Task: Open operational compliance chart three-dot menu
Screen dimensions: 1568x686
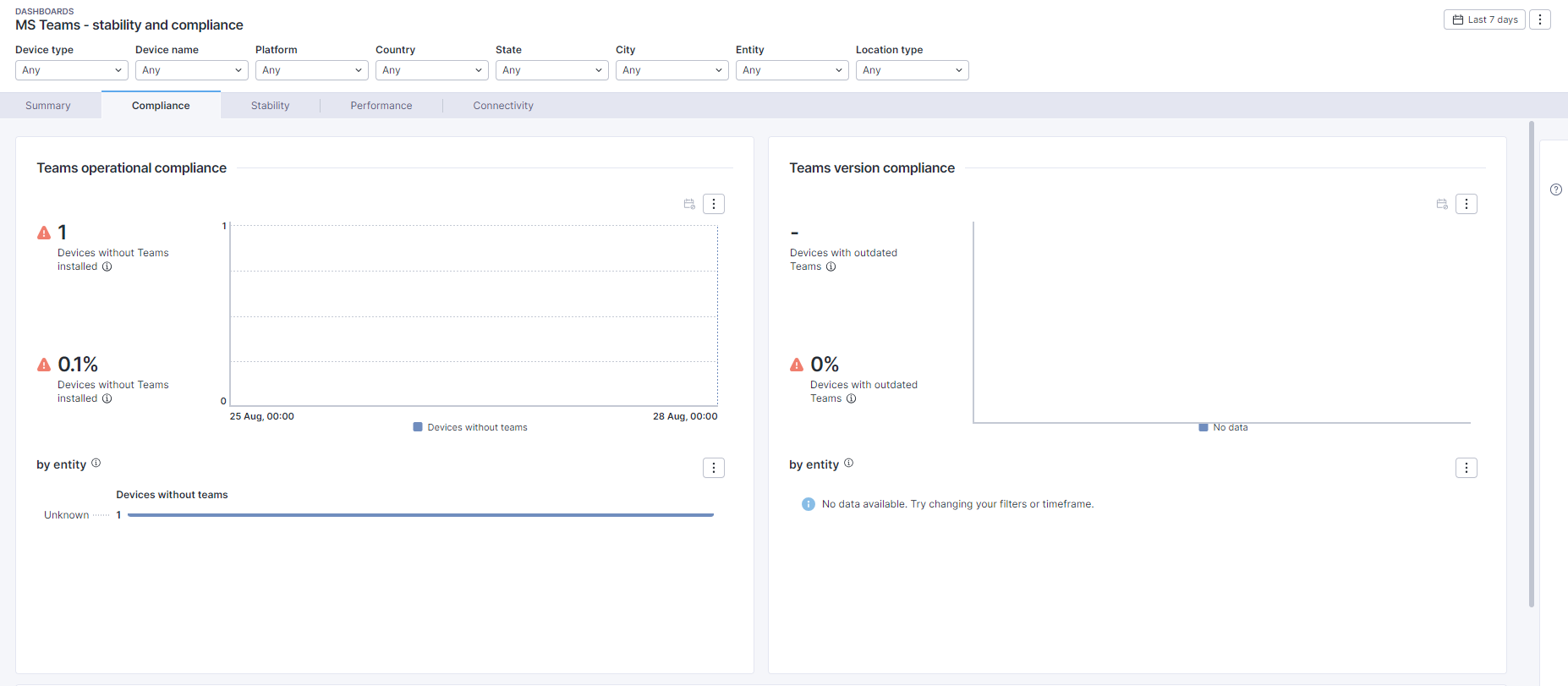Action: [x=714, y=204]
